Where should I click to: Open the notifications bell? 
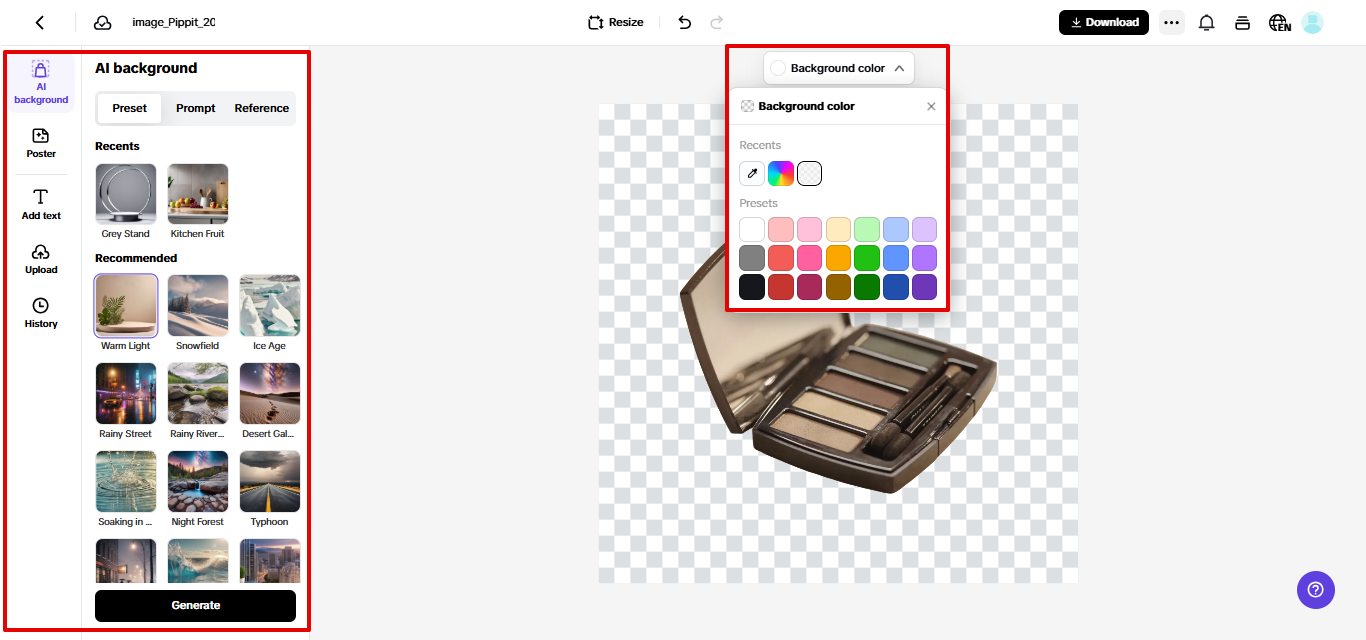point(1206,21)
